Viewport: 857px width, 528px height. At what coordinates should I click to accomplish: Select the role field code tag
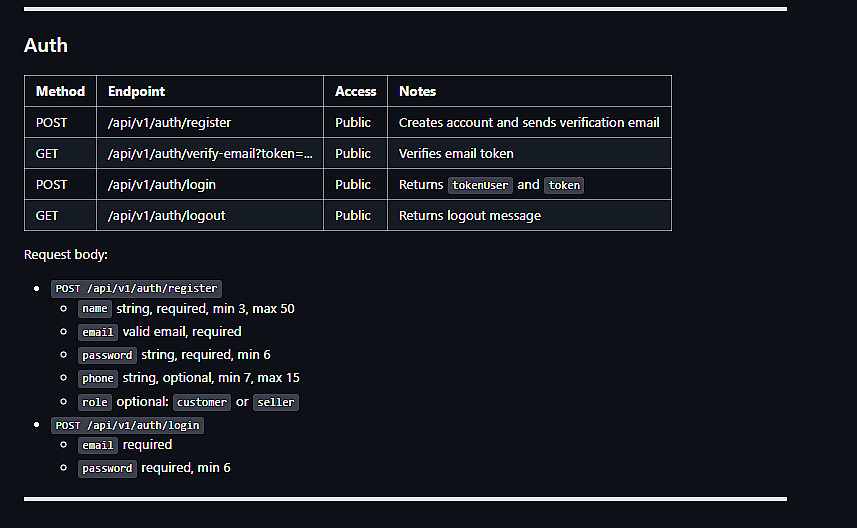pyautogui.click(x=95, y=402)
